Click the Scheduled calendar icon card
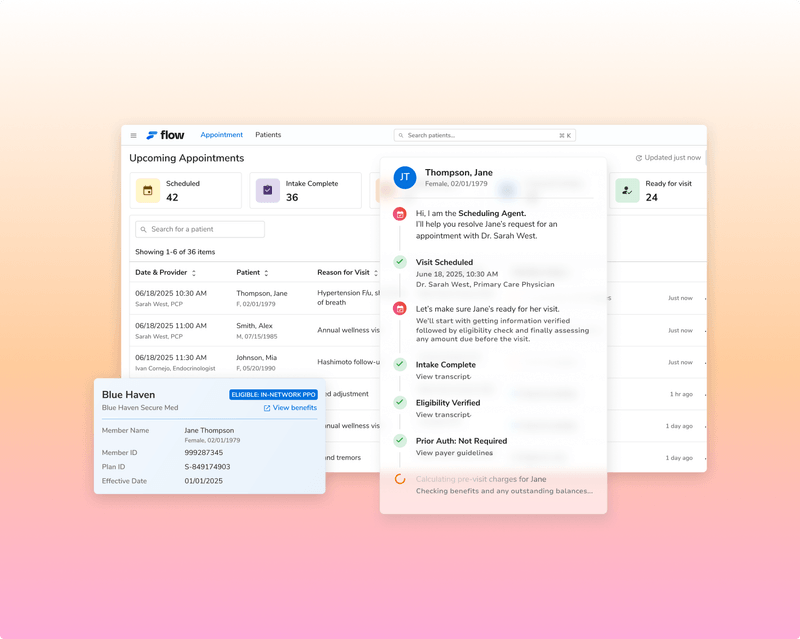Image resolution: width=800 pixels, height=639 pixels. 147,190
